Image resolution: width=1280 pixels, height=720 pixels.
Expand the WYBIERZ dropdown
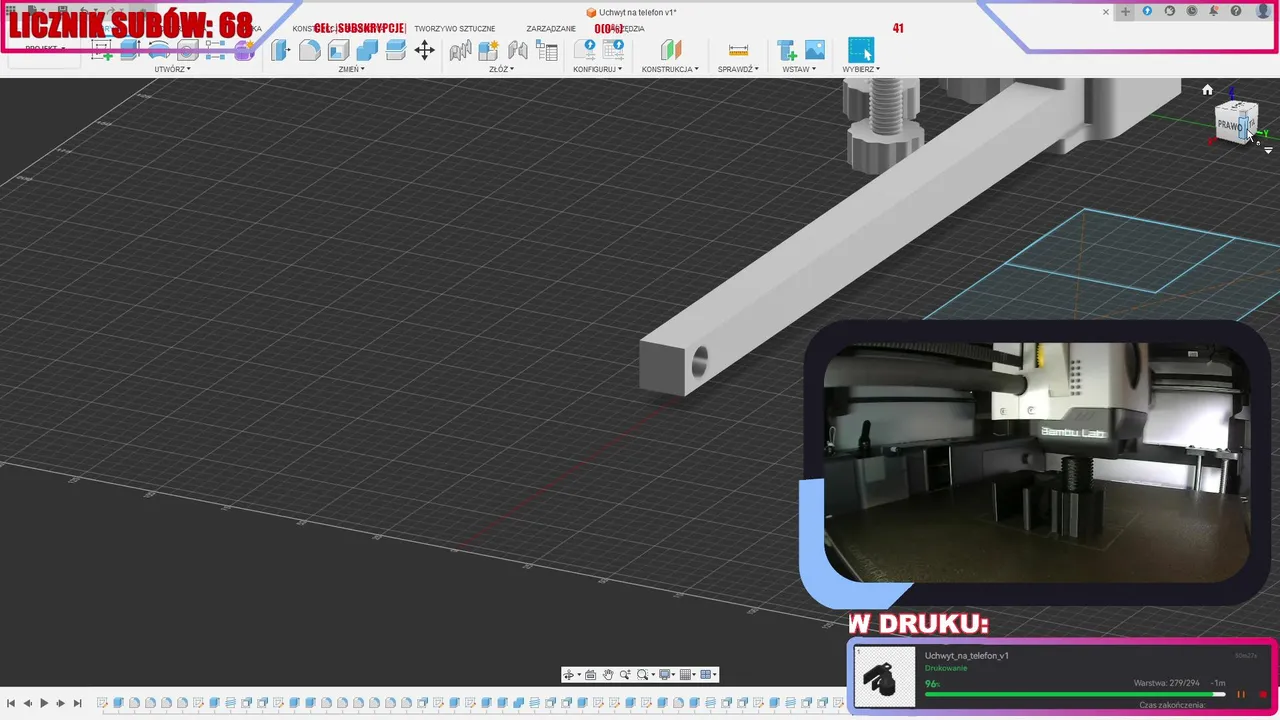[861, 69]
